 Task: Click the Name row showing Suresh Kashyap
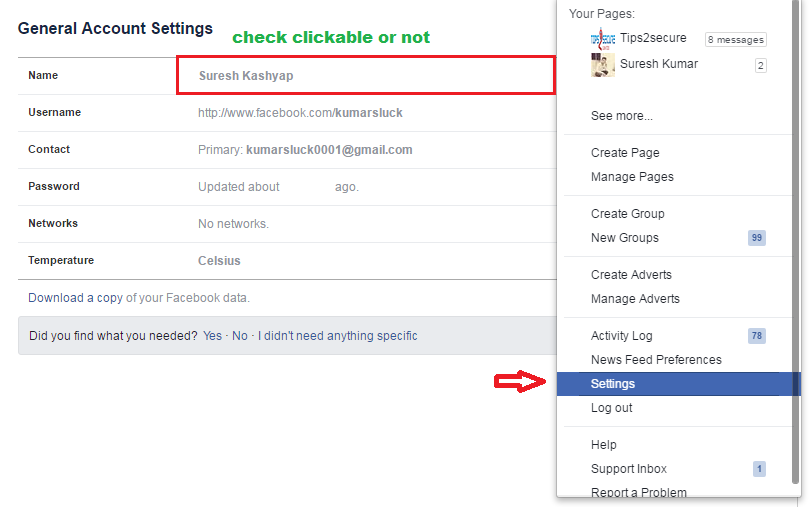(x=246, y=76)
